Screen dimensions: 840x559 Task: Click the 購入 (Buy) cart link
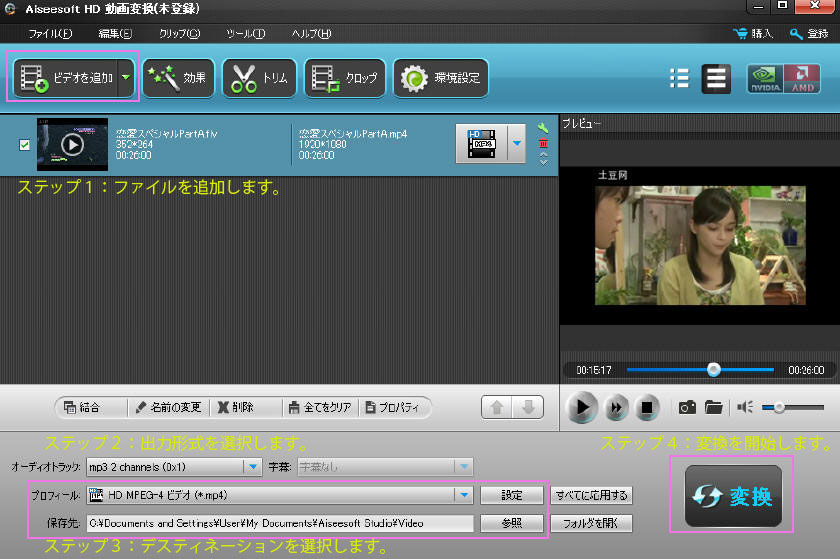click(x=753, y=34)
